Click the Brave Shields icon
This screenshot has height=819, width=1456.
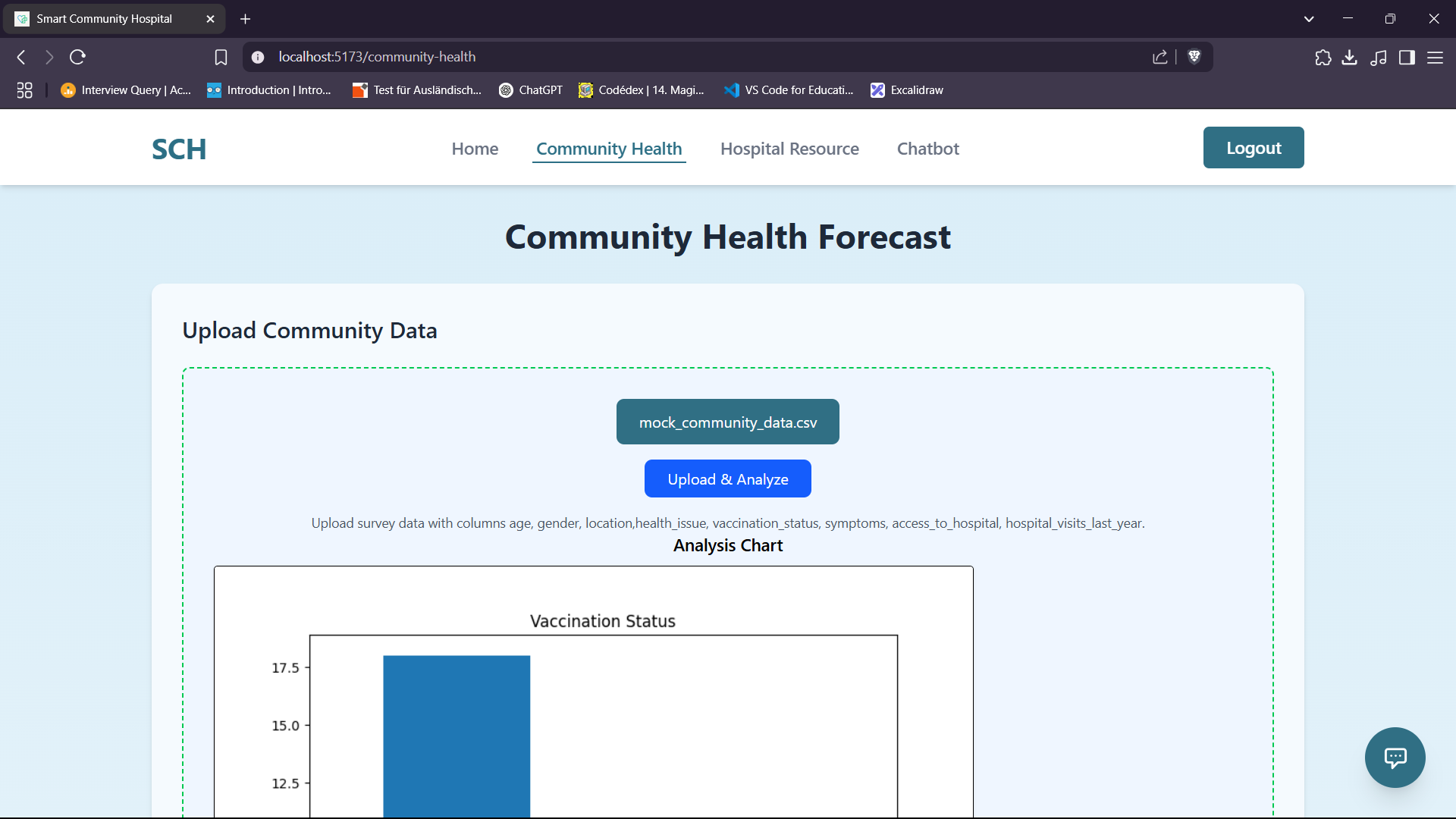[x=1194, y=57]
